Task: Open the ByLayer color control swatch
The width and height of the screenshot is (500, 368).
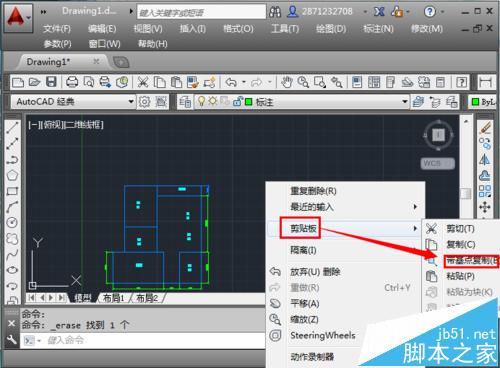Action: click(476, 102)
